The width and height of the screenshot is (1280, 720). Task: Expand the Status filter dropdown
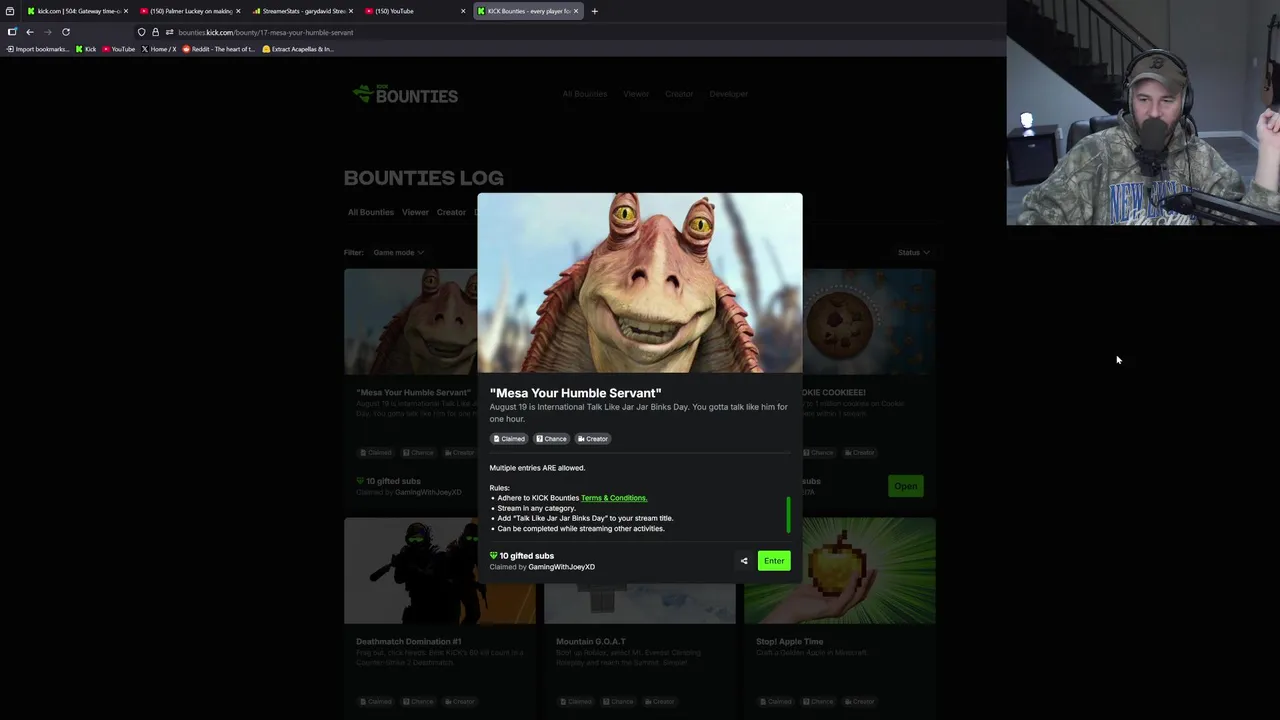(x=913, y=253)
